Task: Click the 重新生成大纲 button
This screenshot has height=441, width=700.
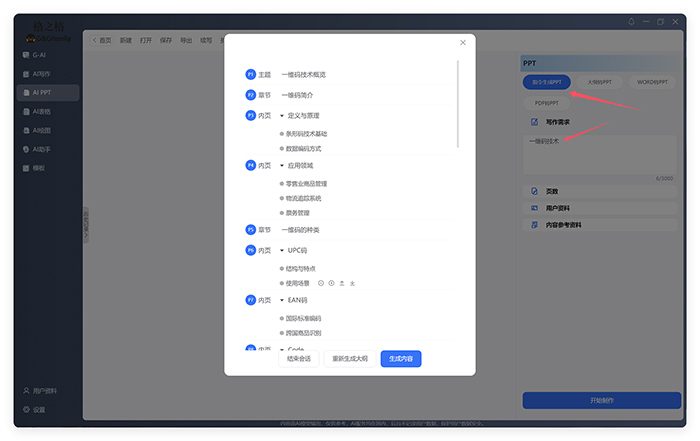Action: click(350, 358)
